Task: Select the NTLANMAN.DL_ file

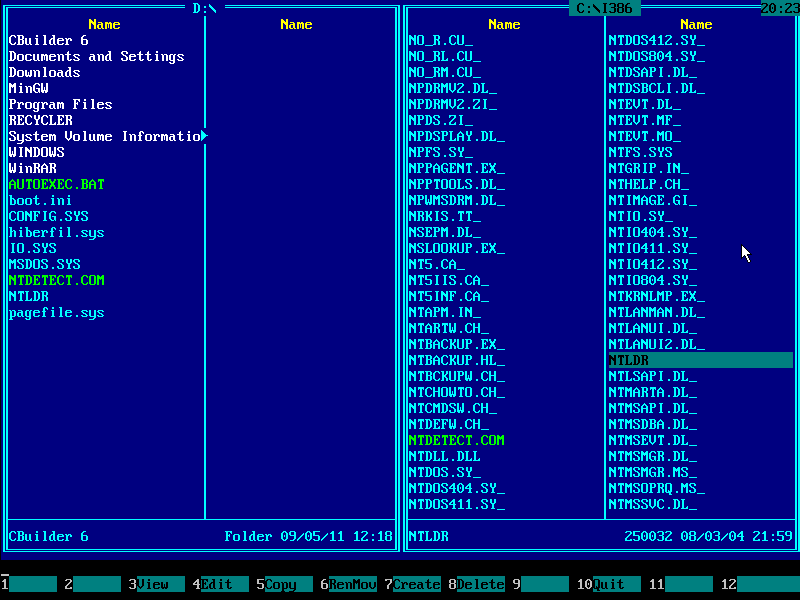Action: click(657, 312)
